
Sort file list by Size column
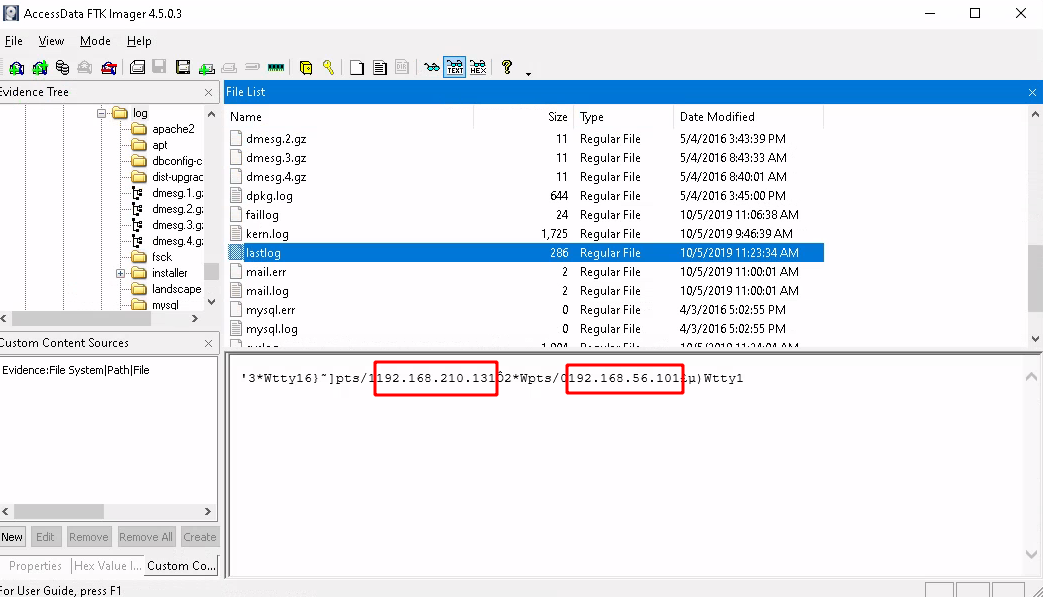pyautogui.click(x=523, y=117)
